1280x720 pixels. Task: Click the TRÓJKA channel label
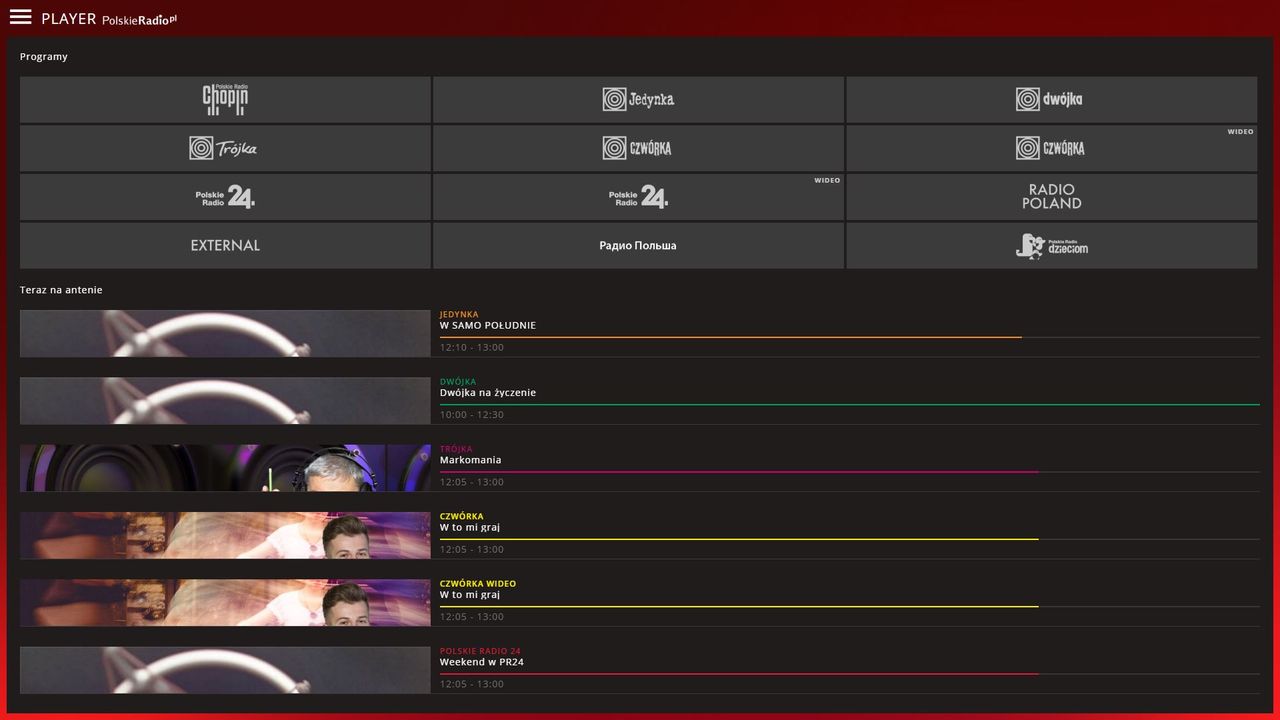click(x=456, y=449)
